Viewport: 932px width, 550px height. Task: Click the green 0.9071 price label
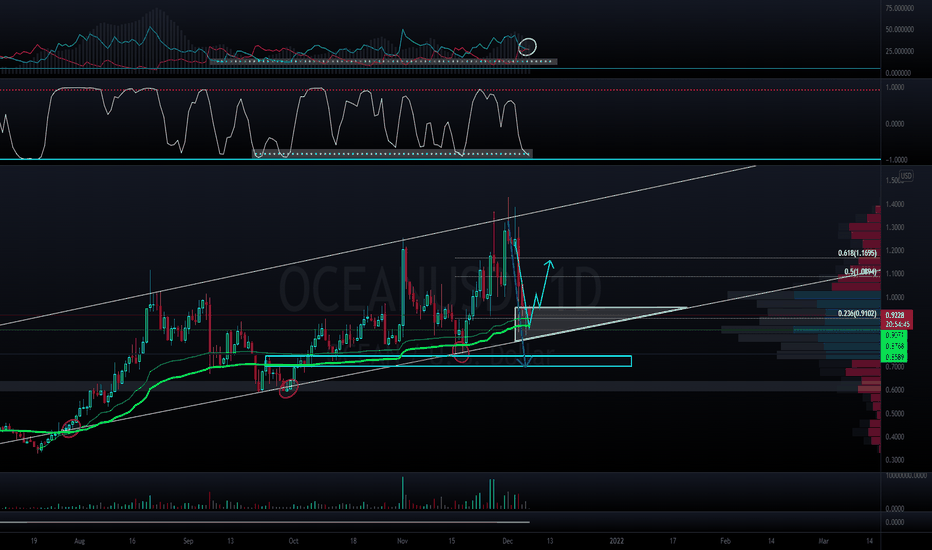tap(895, 335)
